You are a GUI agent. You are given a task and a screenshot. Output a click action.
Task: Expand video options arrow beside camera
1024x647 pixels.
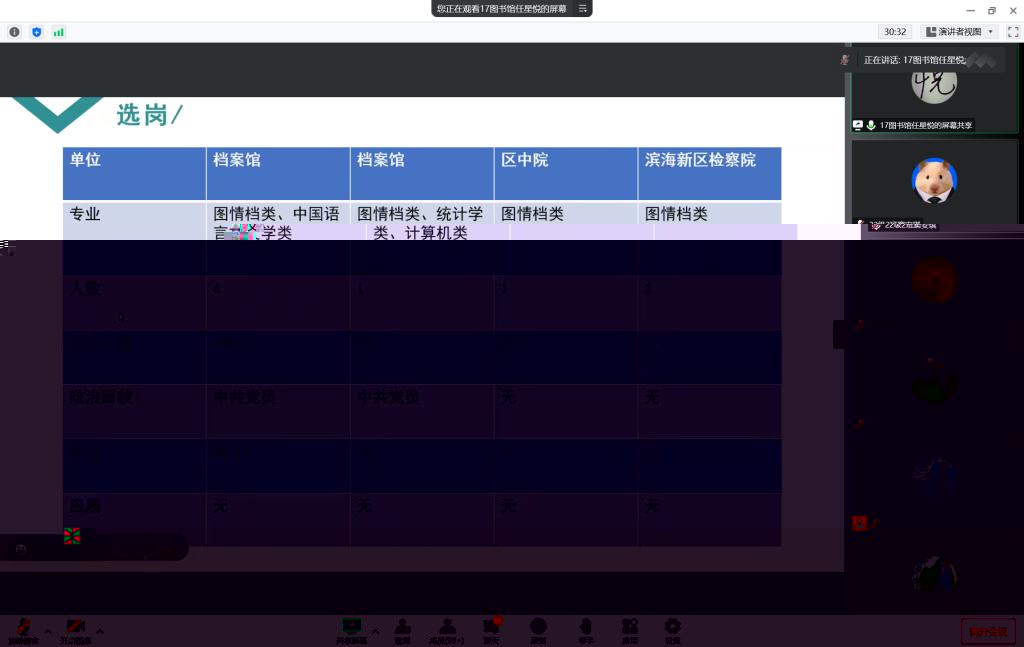[99, 631]
